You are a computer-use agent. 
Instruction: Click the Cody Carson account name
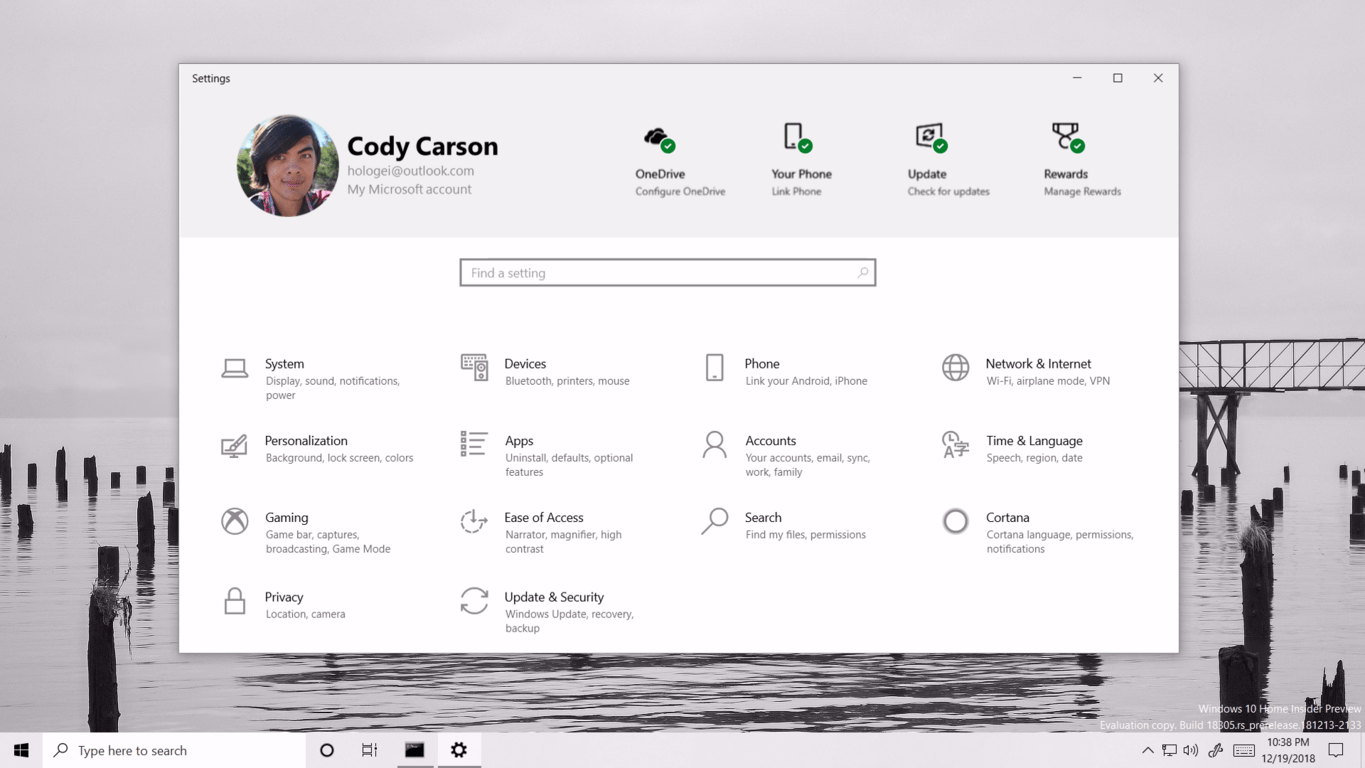coord(422,146)
